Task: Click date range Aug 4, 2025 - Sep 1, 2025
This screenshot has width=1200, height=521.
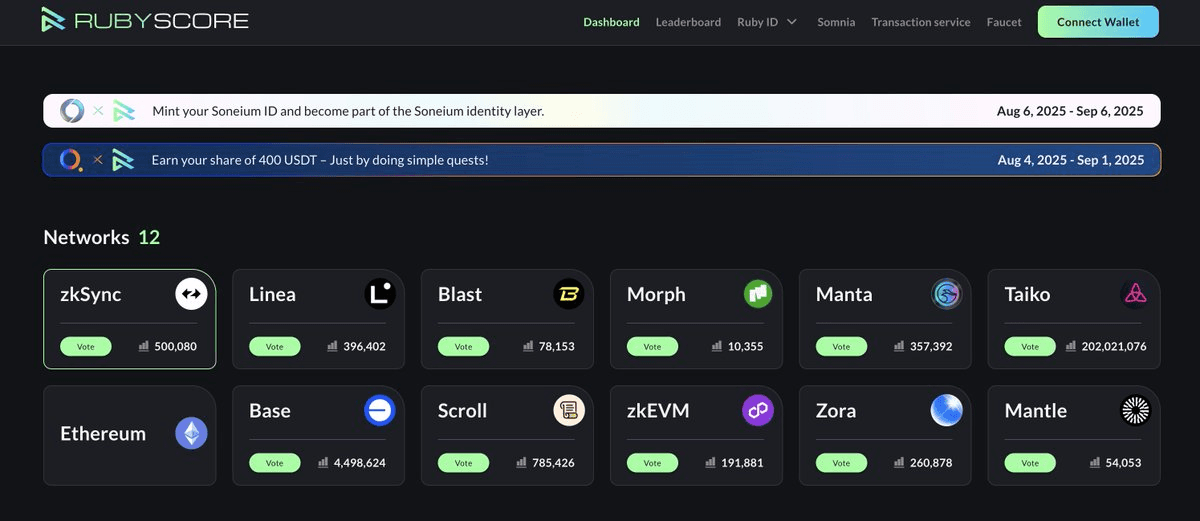Action: [1071, 160]
